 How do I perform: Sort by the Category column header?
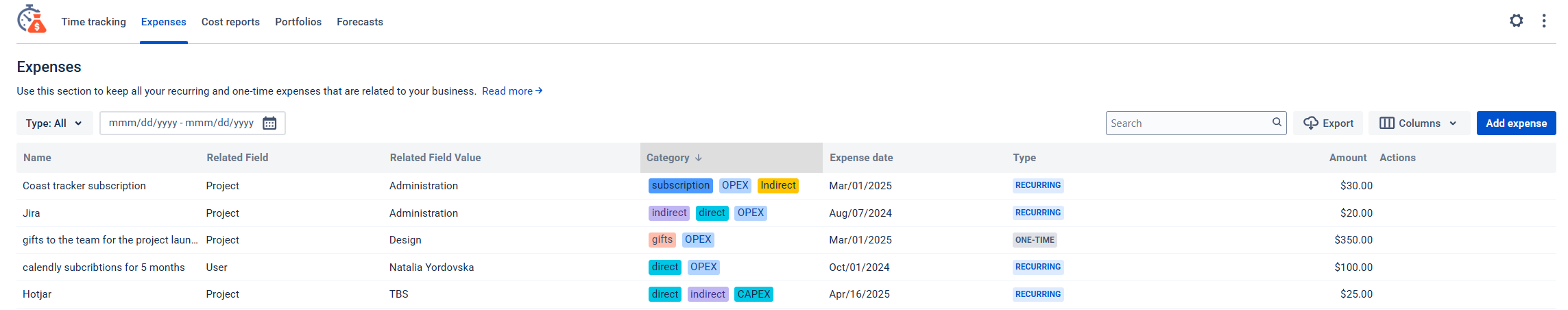[x=731, y=158]
